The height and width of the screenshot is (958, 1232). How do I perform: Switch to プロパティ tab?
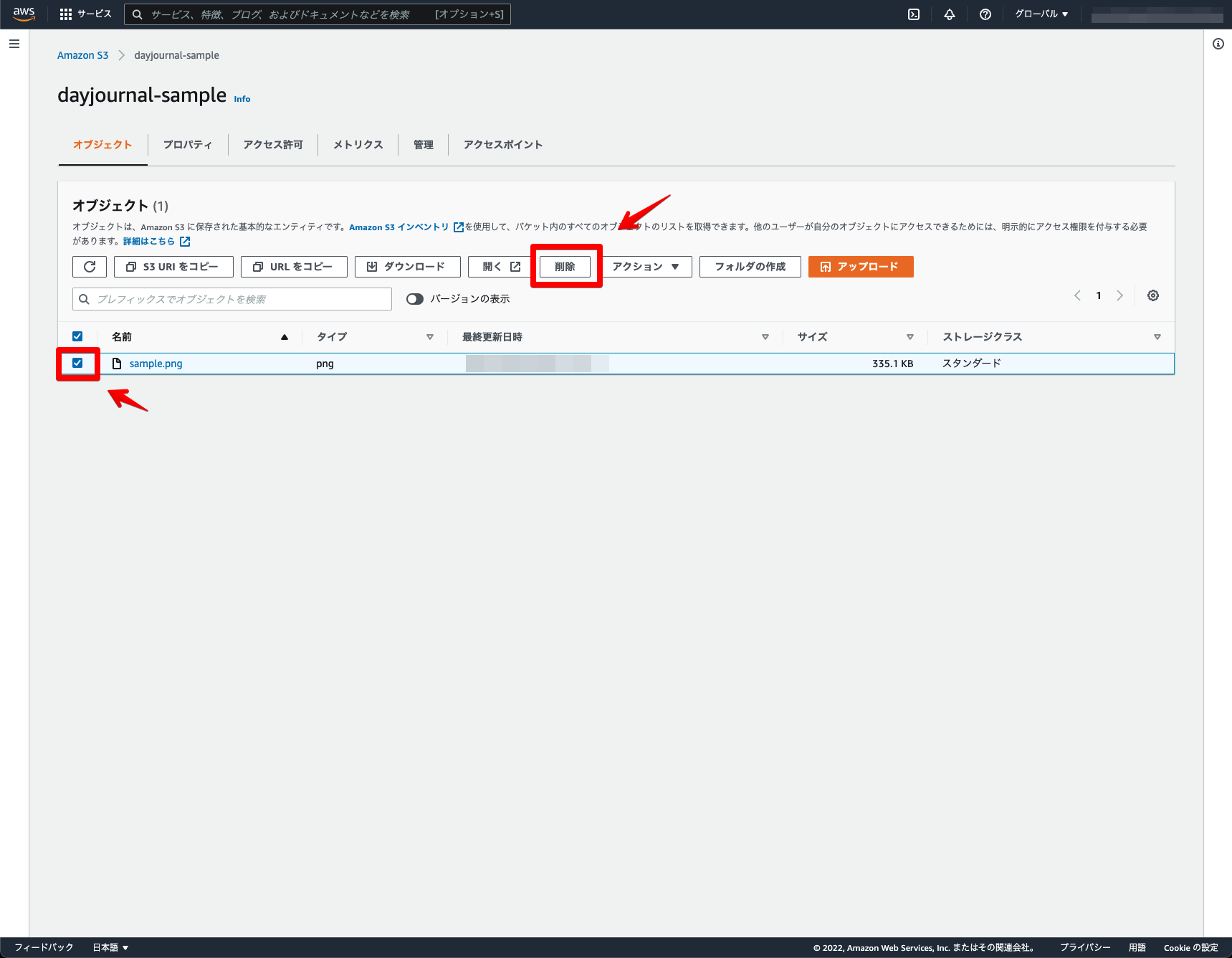(x=188, y=145)
